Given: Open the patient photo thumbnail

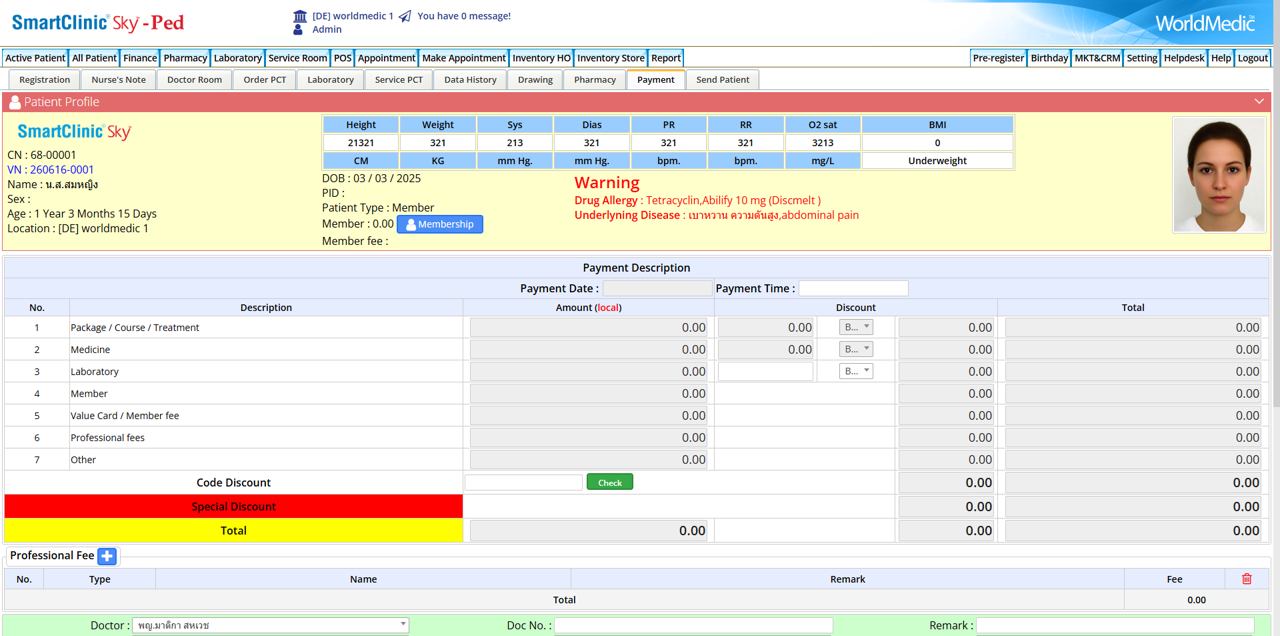Looking at the screenshot, I should coord(1218,175).
